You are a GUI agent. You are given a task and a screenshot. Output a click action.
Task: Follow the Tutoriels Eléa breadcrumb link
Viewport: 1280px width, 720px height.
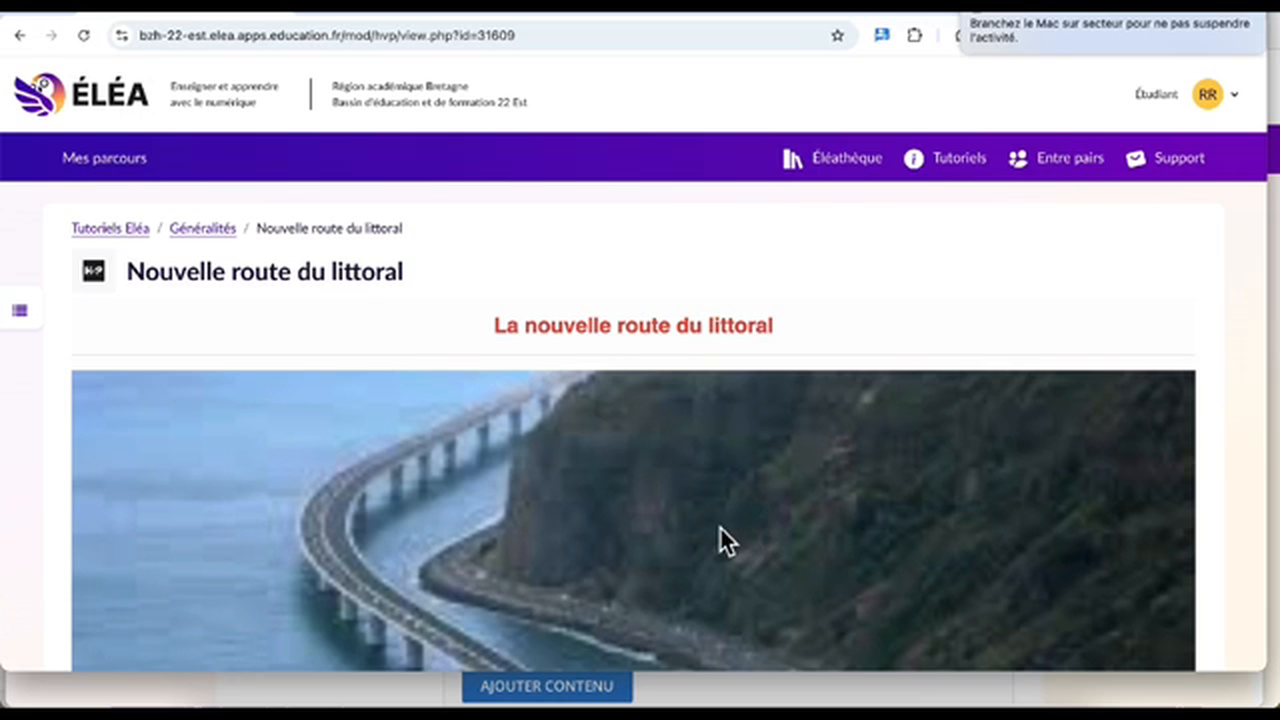[110, 228]
